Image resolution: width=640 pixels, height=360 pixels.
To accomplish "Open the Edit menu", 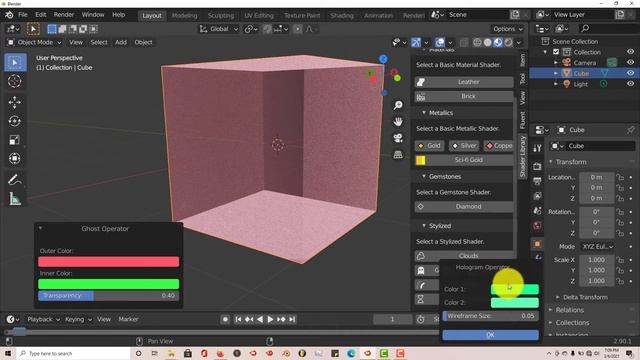I will tap(40, 15).
